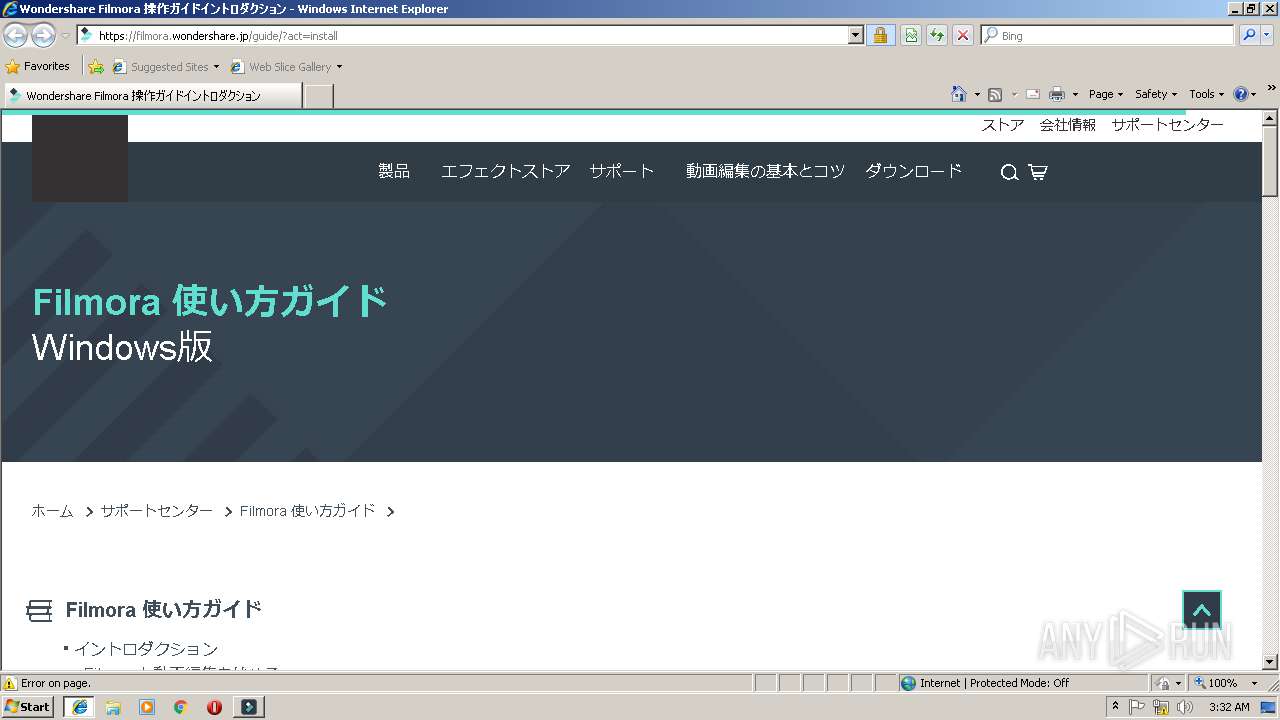Click the volume speaker tray icon

pyautogui.click(x=1184, y=707)
